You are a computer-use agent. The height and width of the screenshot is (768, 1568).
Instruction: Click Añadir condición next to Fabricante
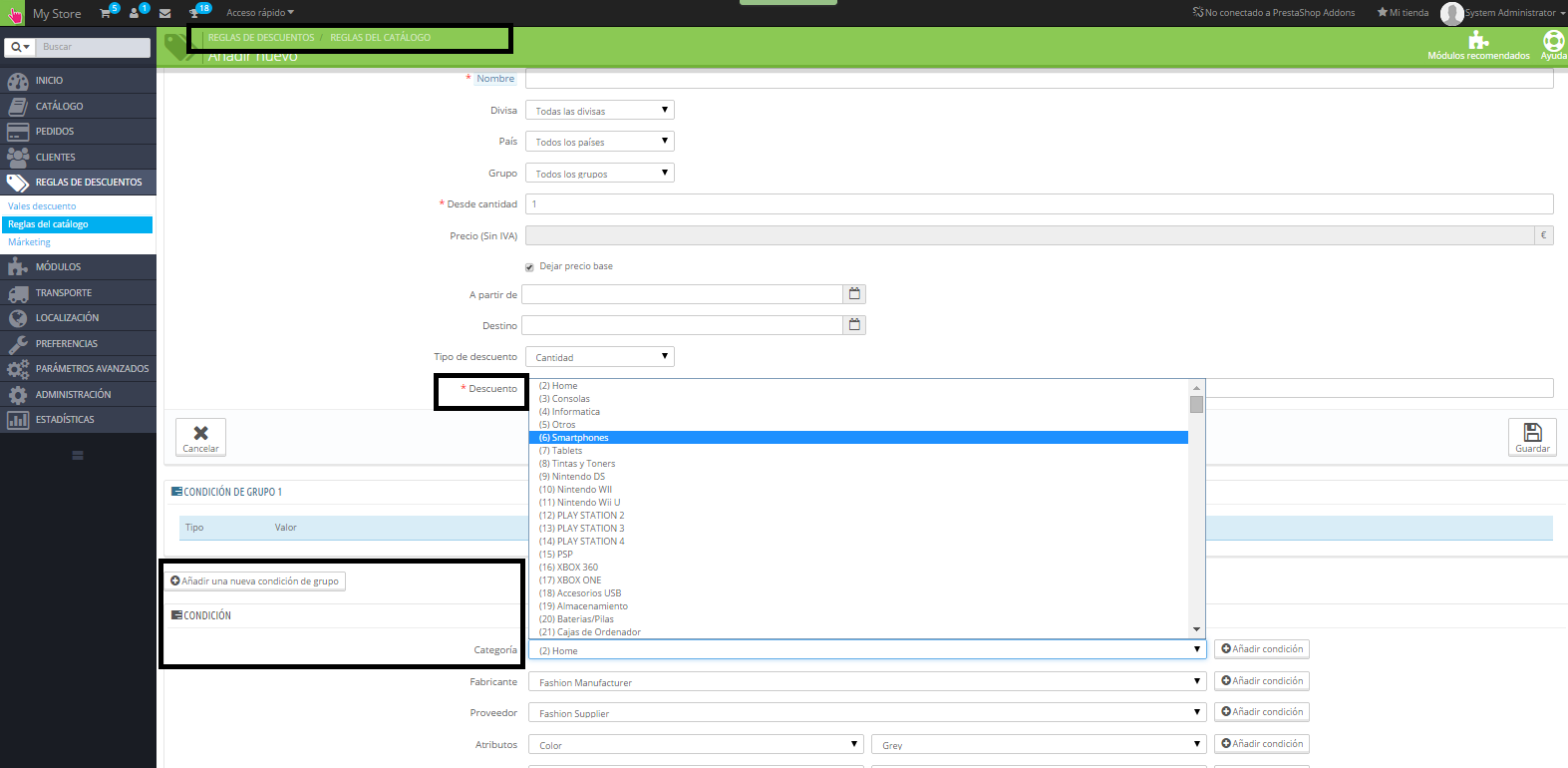click(1261, 681)
